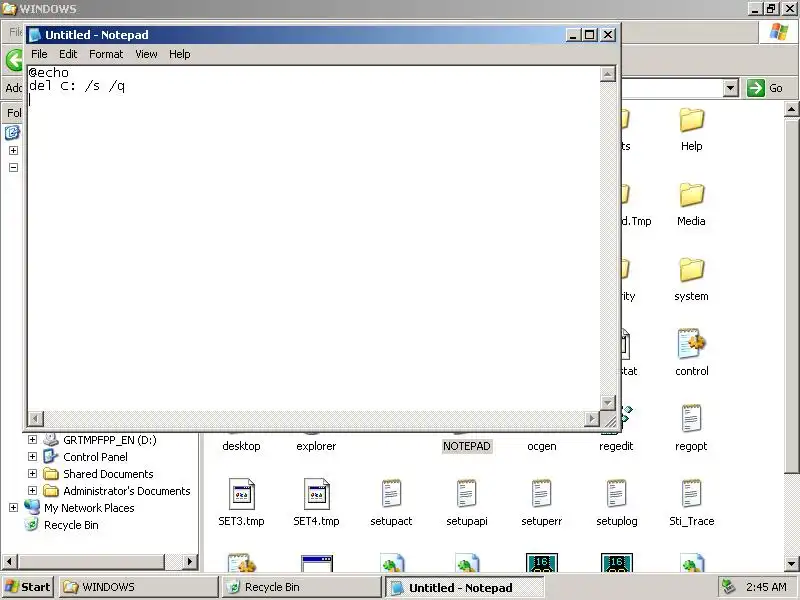Open the Notepad File menu
The width and height of the screenshot is (800, 600).
tap(39, 54)
